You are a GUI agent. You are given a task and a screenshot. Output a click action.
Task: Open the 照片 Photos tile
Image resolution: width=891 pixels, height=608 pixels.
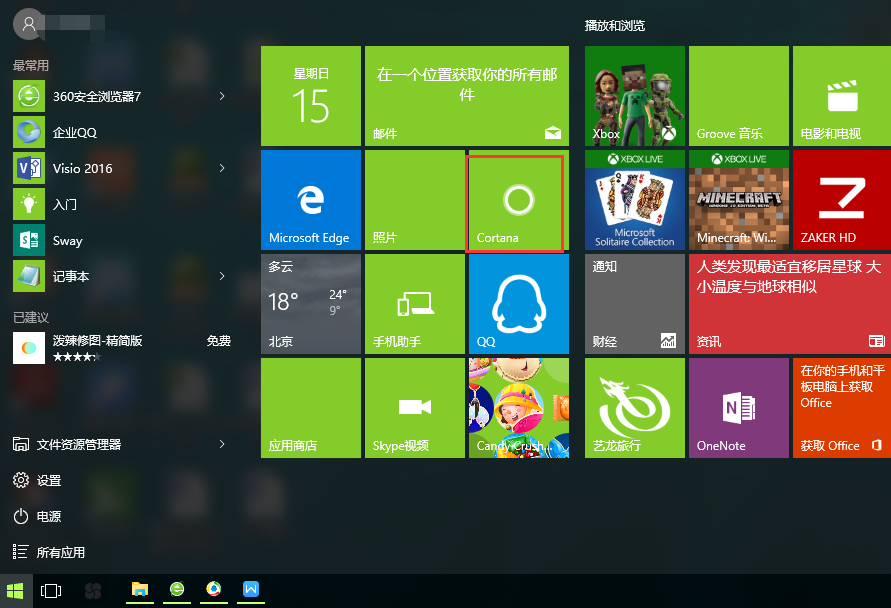415,200
